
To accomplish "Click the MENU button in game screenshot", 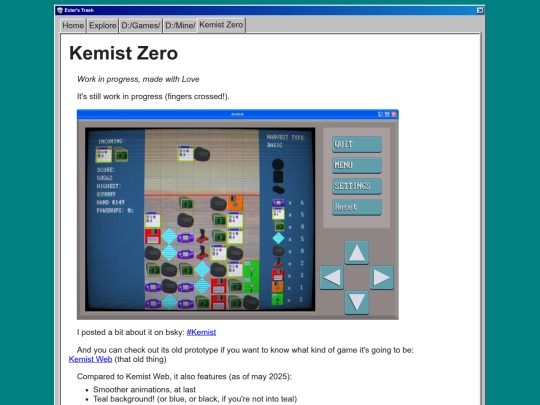I will 357,165.
